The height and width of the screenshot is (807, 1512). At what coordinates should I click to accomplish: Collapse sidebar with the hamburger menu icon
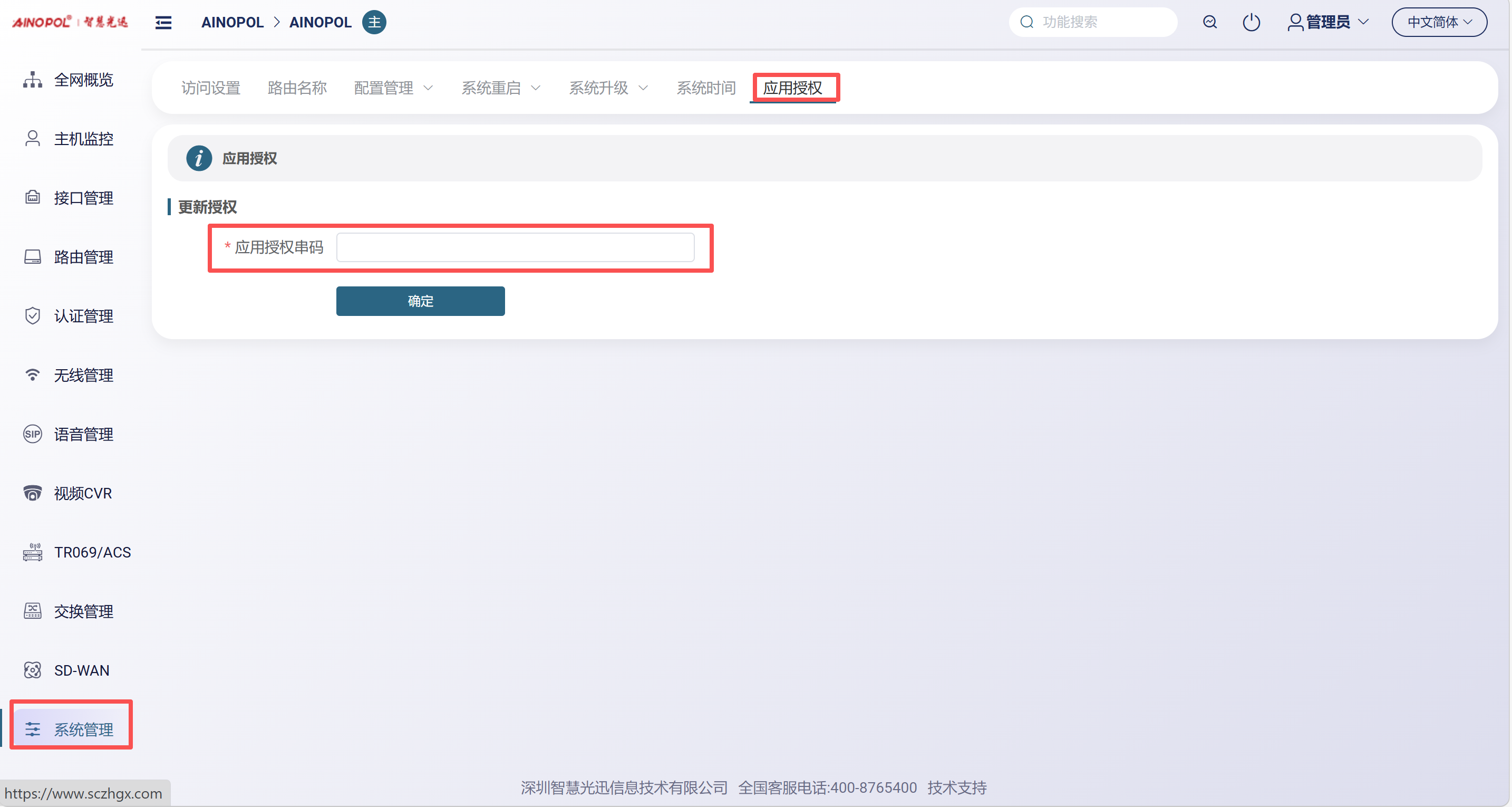click(163, 22)
